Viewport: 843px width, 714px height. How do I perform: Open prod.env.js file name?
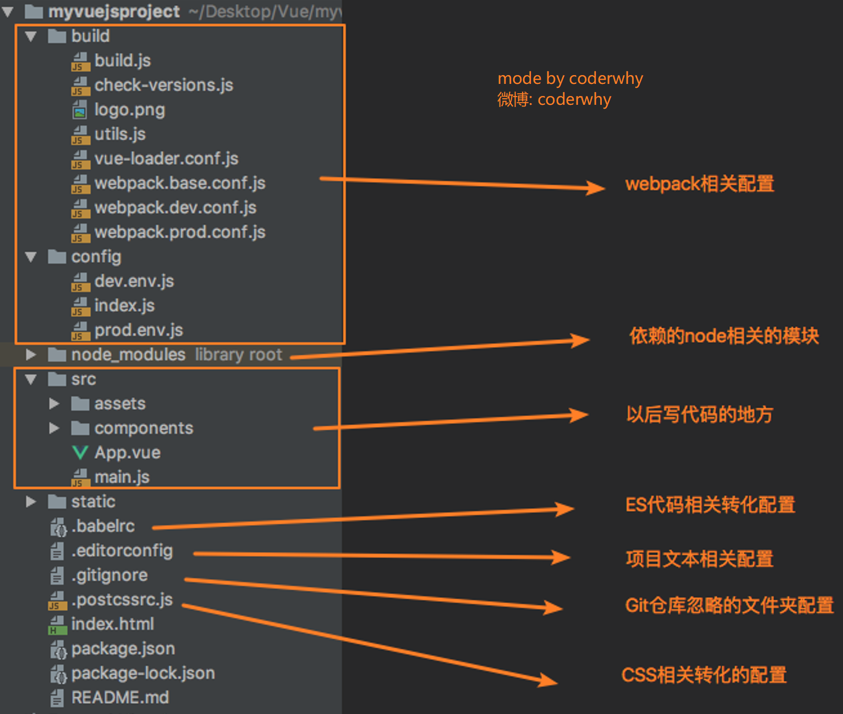point(139,330)
